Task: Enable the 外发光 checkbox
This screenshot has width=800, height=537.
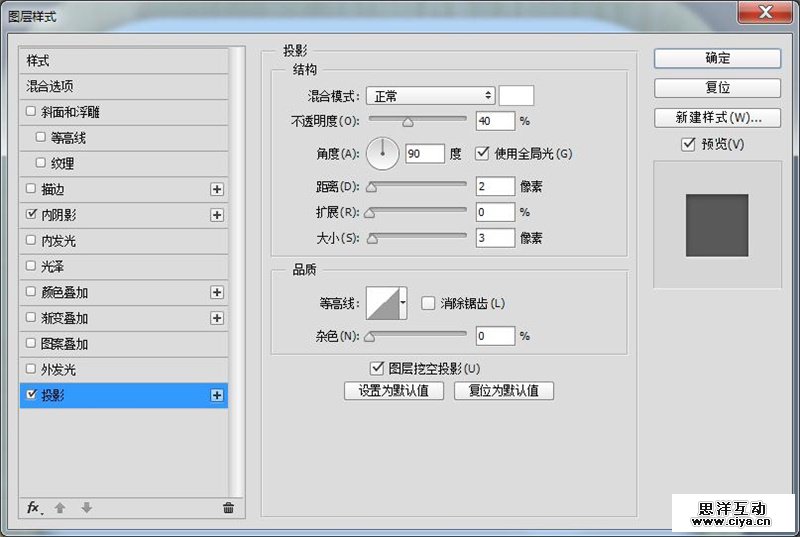Action: click(x=31, y=369)
